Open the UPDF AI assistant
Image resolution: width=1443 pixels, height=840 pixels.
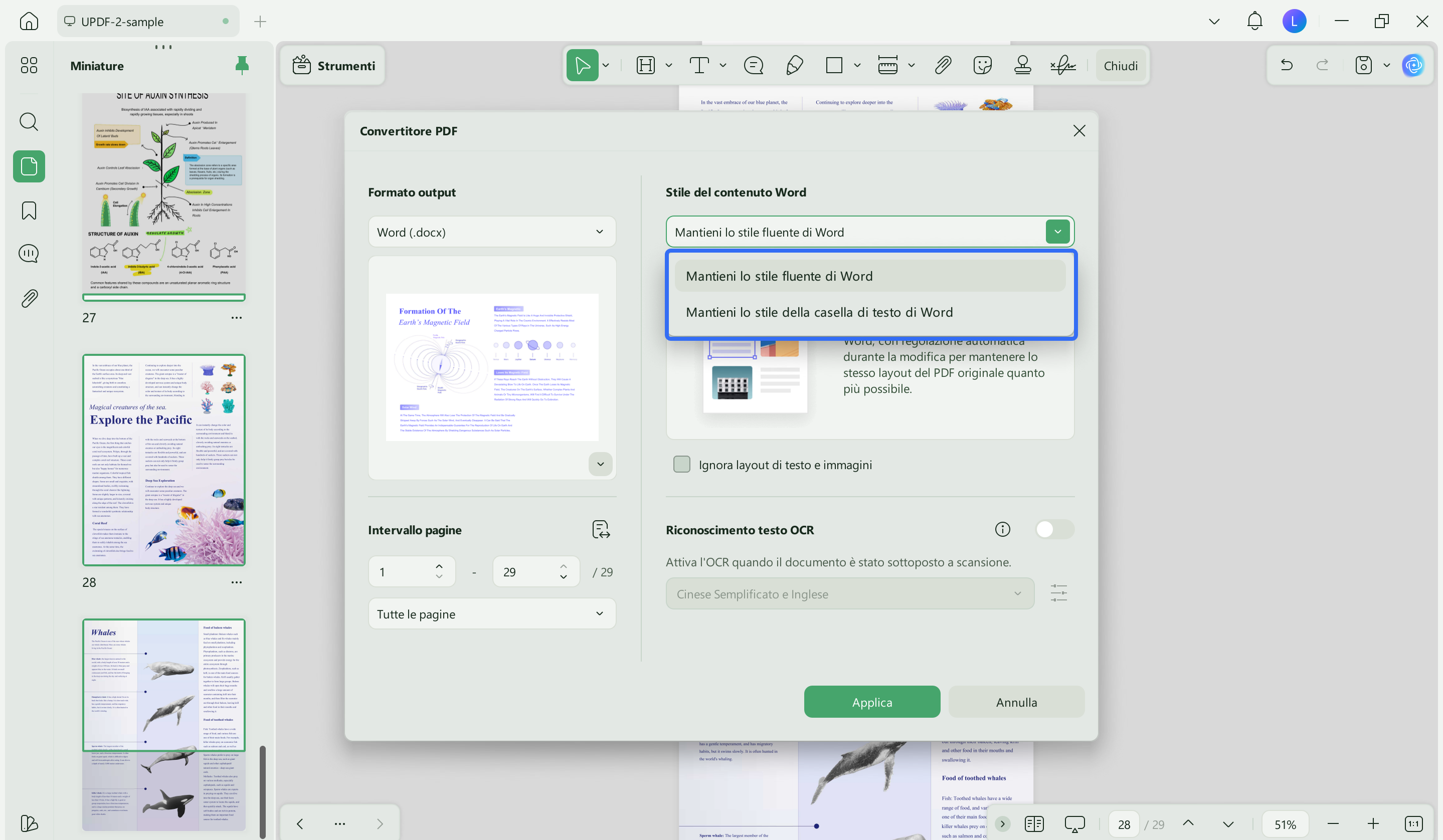point(1413,65)
